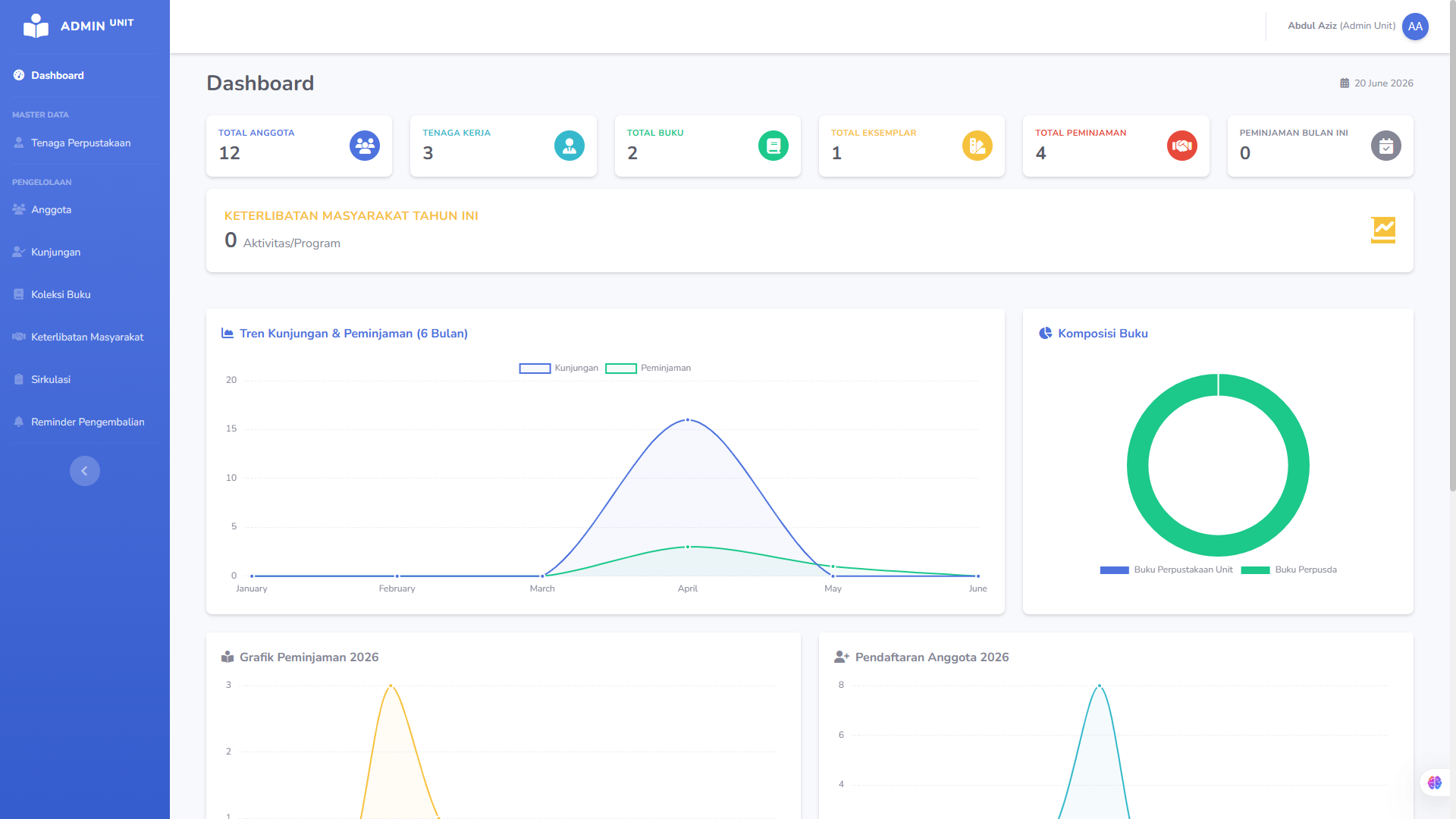Click the PEMINJAMAN BULAN INI label
The width and height of the screenshot is (1456, 819).
pyautogui.click(x=1294, y=133)
